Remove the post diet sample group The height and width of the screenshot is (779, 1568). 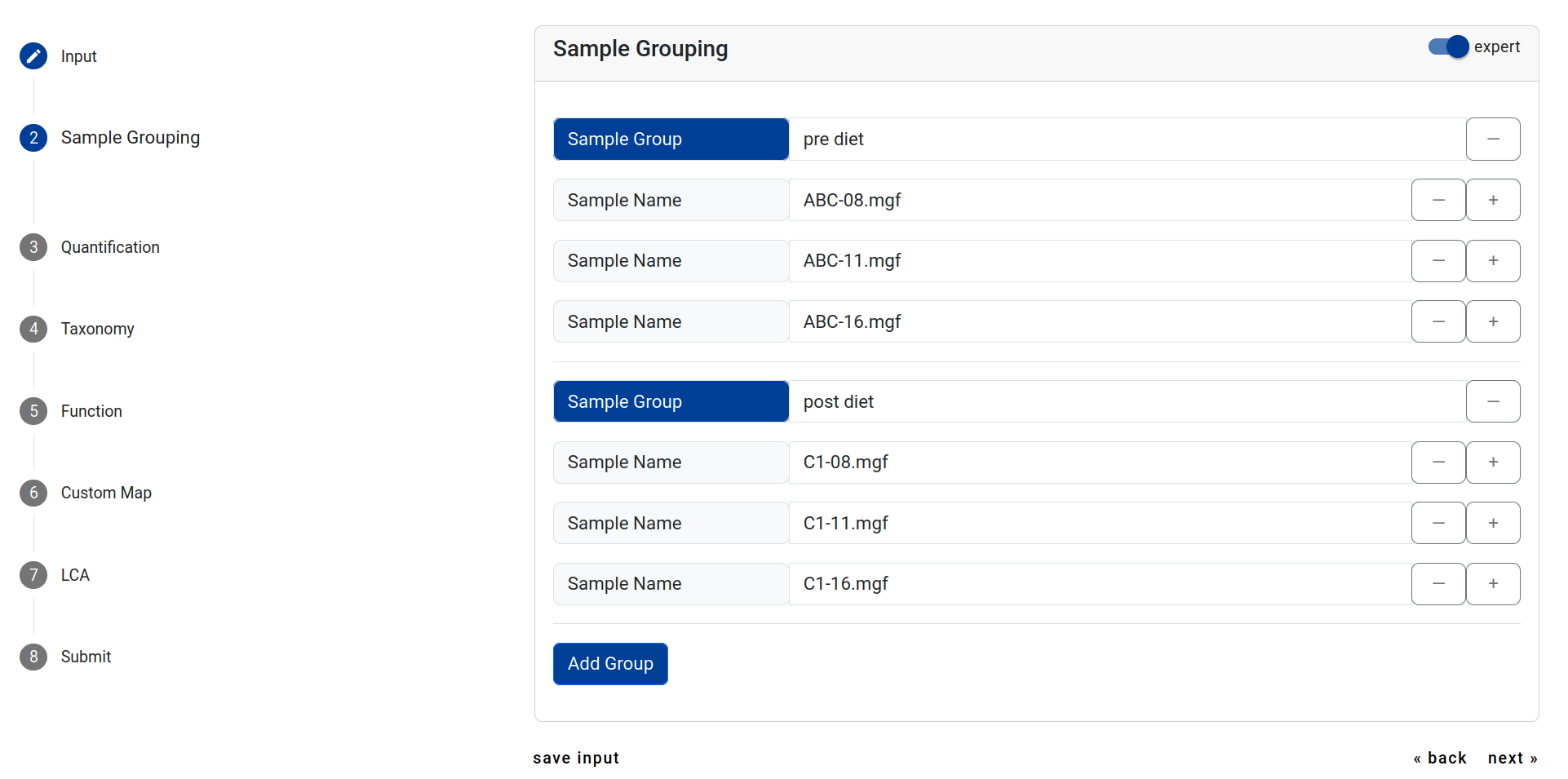click(x=1492, y=401)
